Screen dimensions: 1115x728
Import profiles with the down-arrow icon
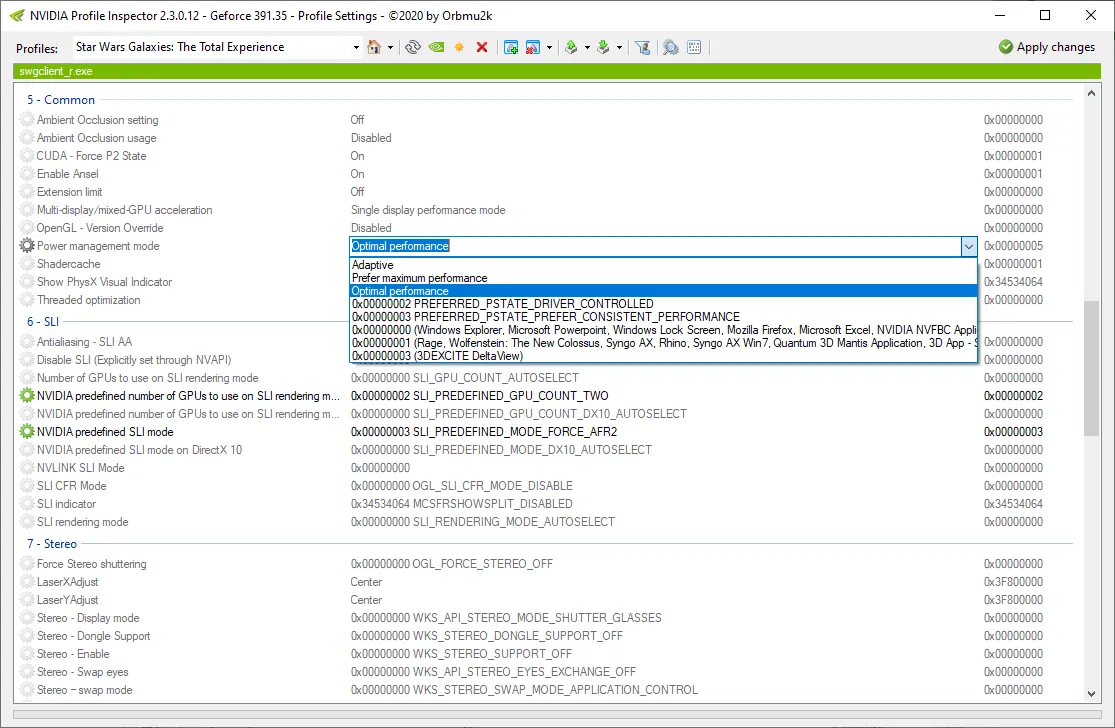click(x=603, y=48)
